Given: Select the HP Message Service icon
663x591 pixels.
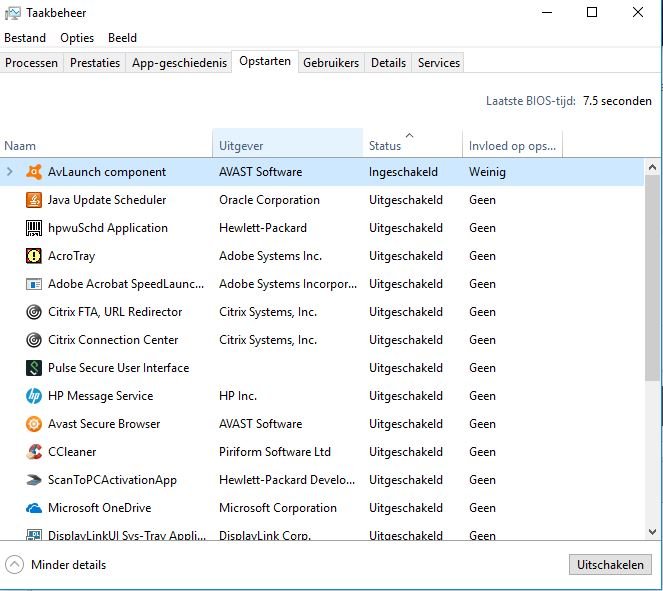Looking at the screenshot, I should [33, 396].
